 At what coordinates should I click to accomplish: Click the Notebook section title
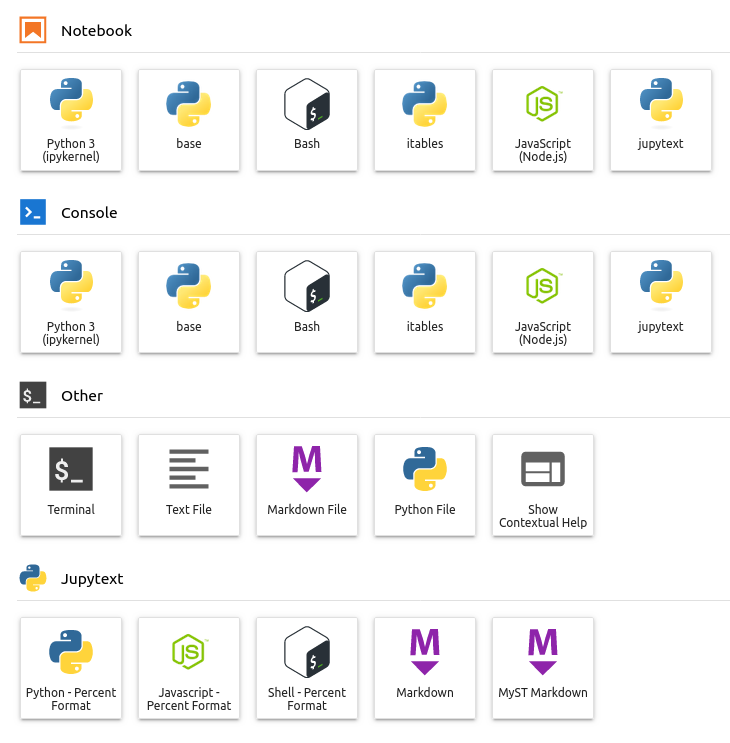point(97,31)
